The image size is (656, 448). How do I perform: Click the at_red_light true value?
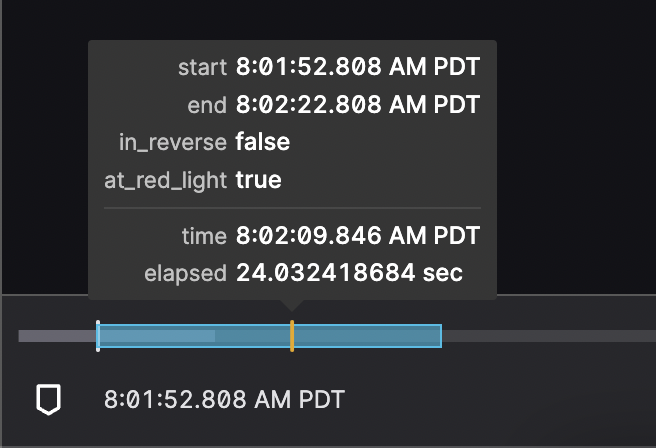258,180
